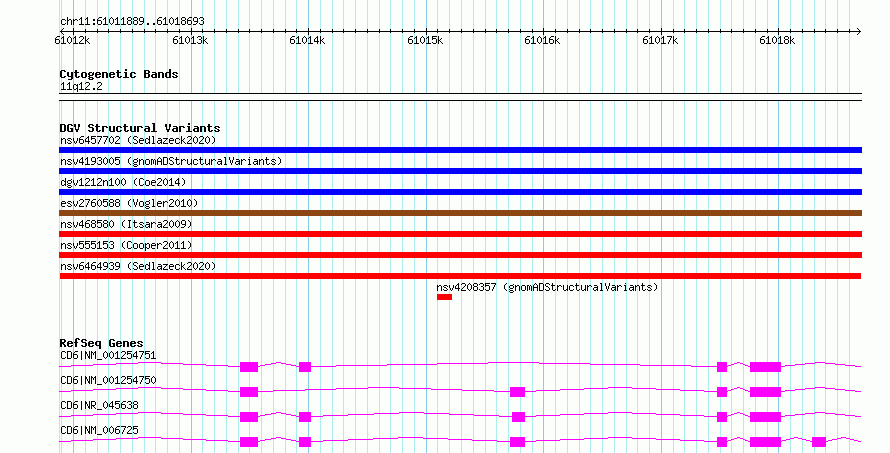The width and height of the screenshot is (890, 453).
Task: Click NM_001254750 wide exon near 61018k
Action: tap(765, 392)
